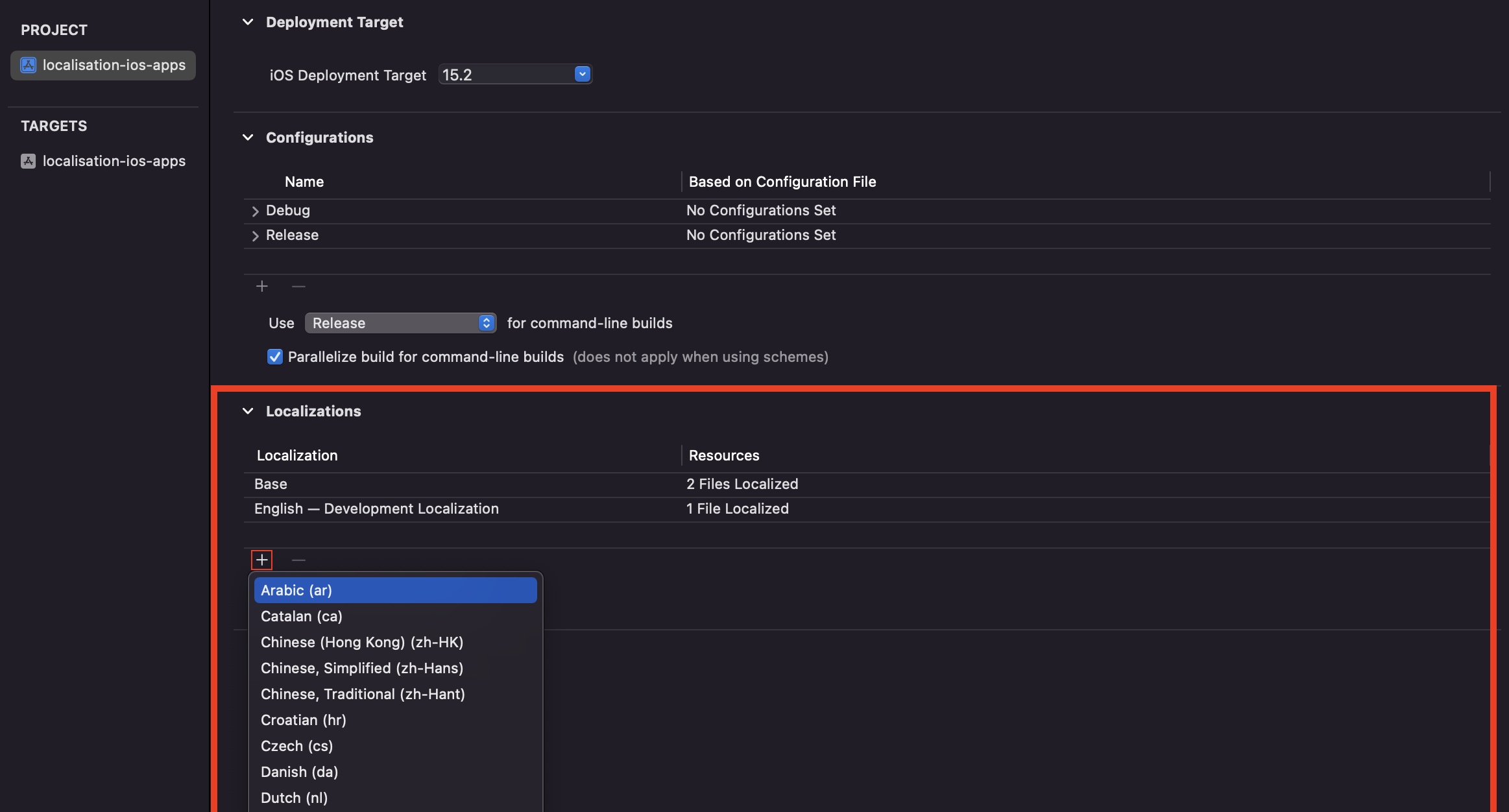Collapse the Configurations section
The height and width of the screenshot is (812, 1509).
click(x=247, y=137)
